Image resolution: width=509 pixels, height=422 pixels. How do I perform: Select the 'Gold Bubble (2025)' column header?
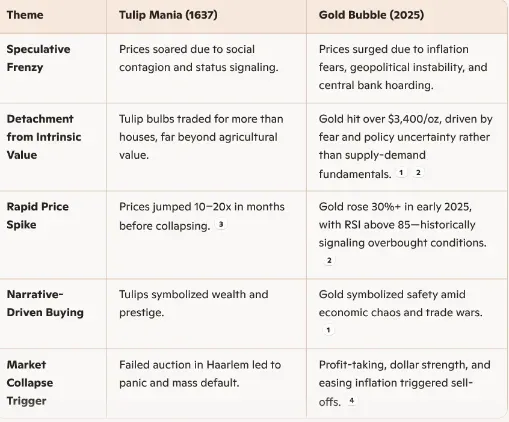[371, 15]
